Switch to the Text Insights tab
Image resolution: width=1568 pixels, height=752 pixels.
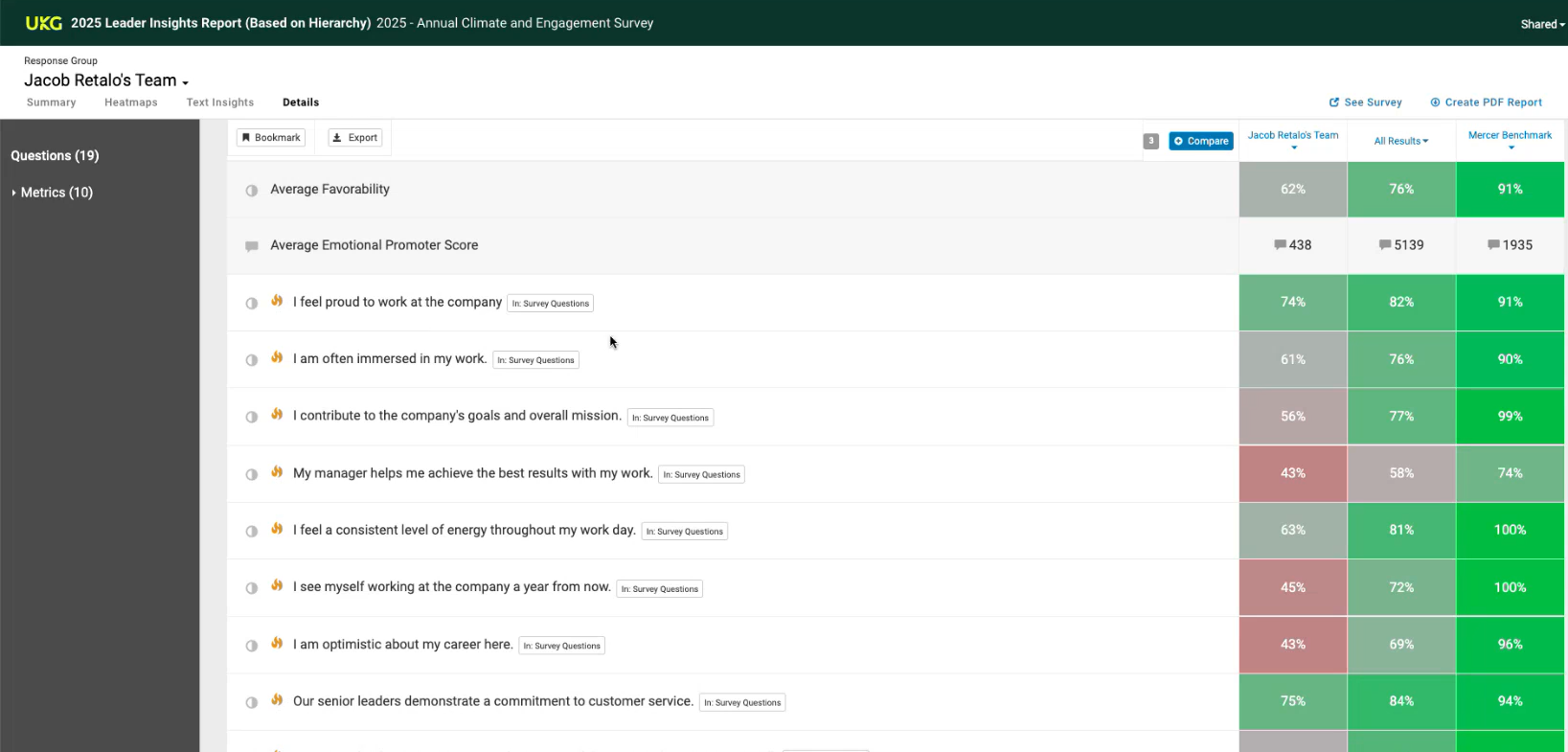[220, 103]
